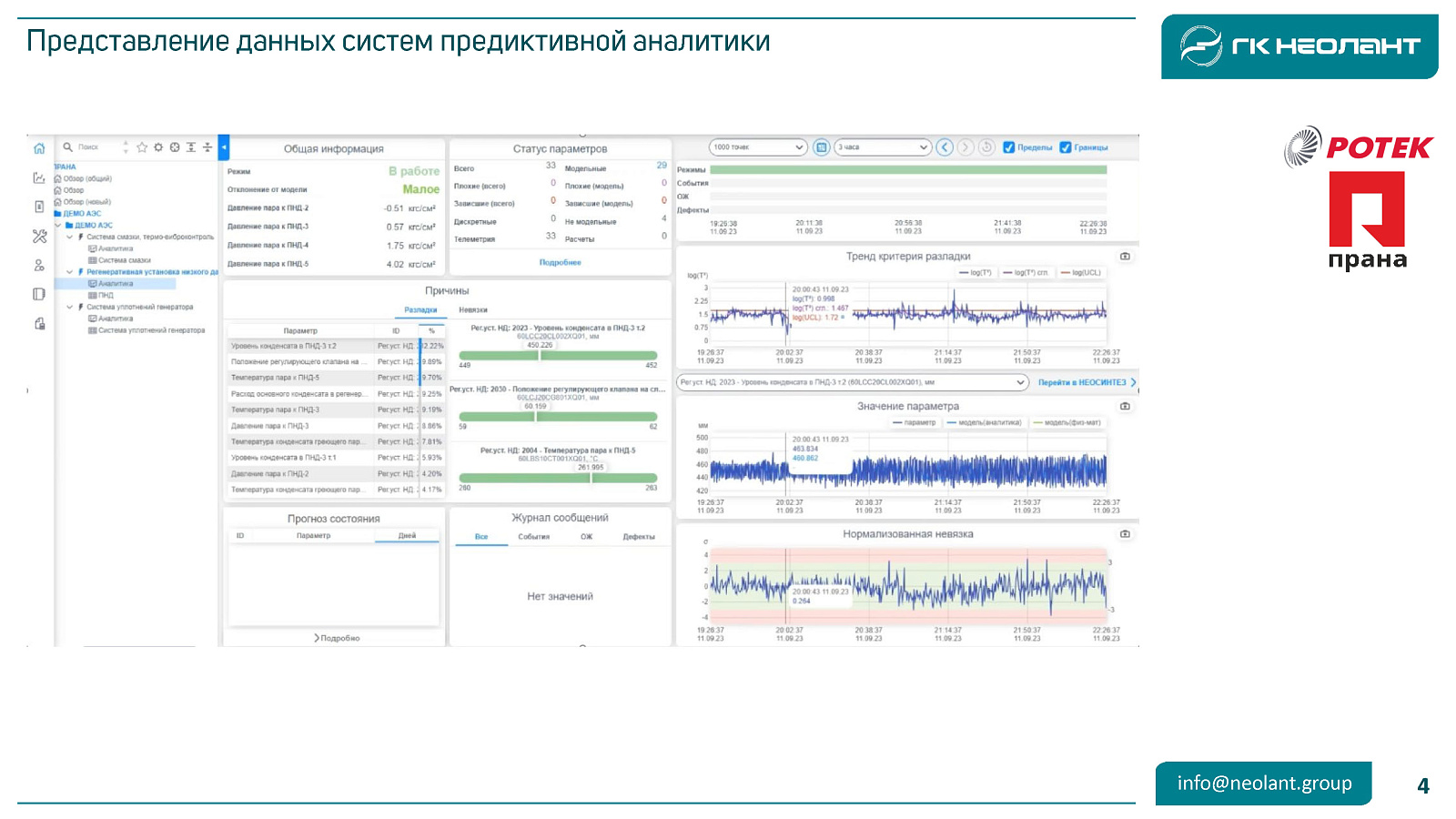
Task: Collapse the Система уплотнений генератора tree node
Action: tap(69, 308)
